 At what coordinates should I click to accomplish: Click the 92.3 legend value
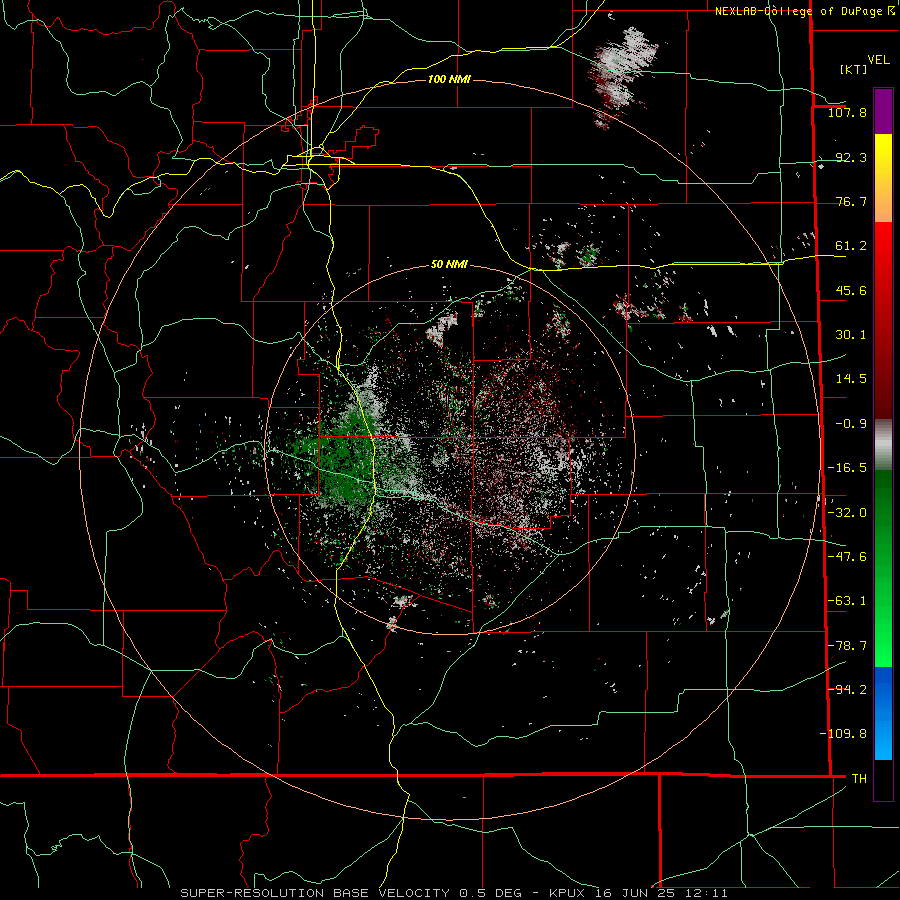point(851,157)
